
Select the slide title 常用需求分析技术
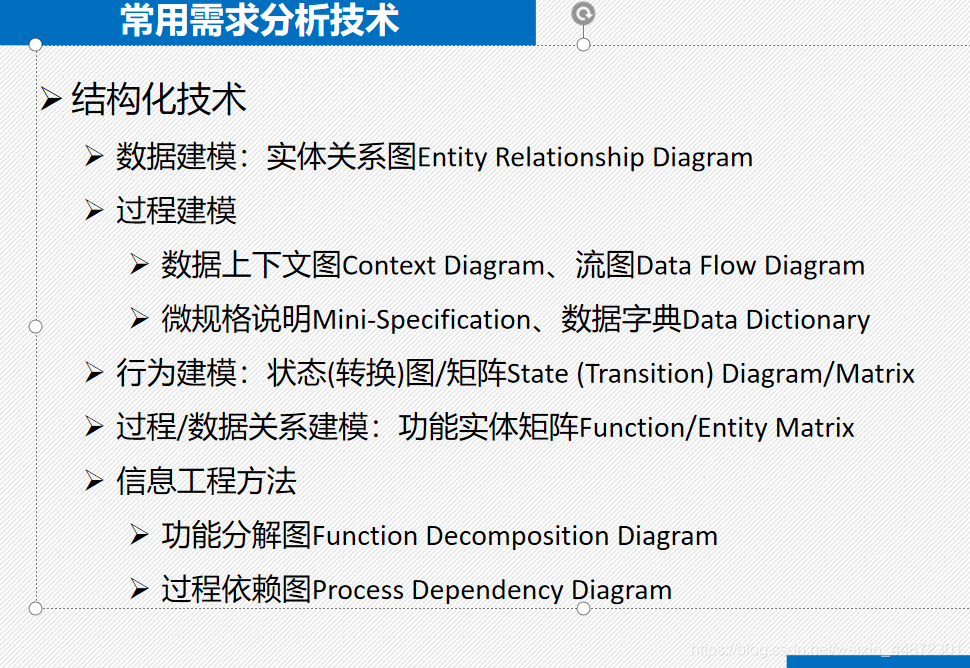tap(259, 20)
